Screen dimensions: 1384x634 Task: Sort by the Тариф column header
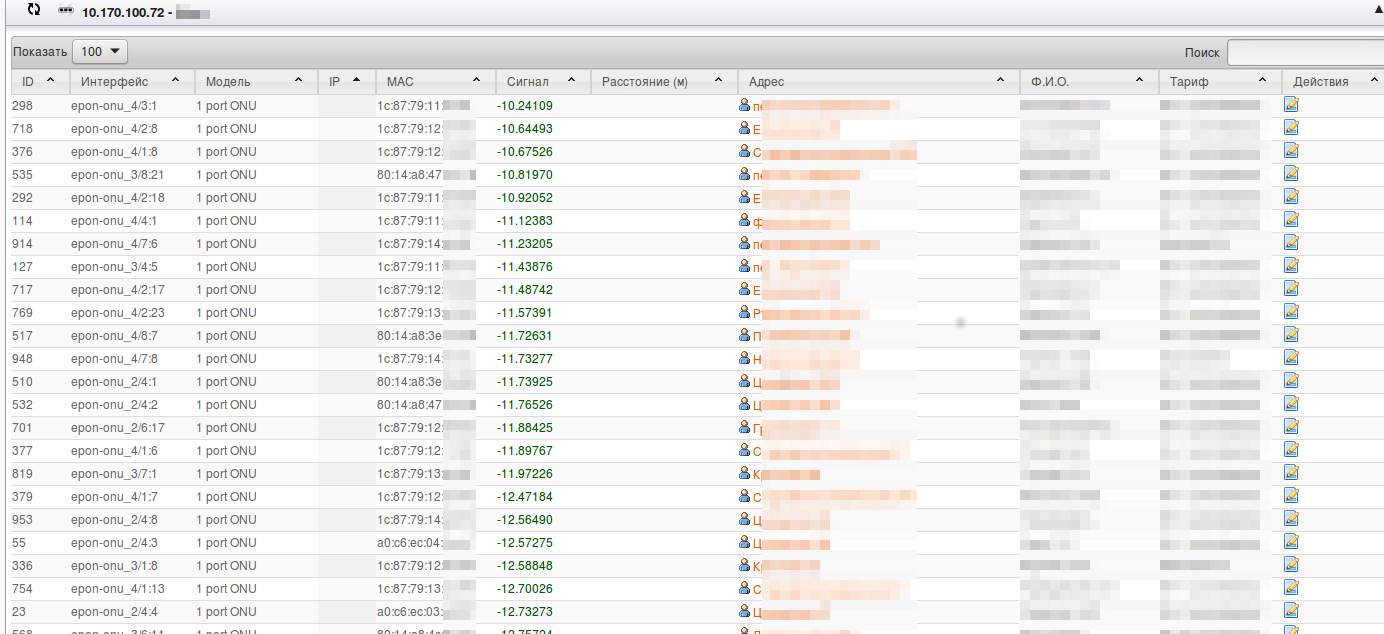[x=1220, y=82]
